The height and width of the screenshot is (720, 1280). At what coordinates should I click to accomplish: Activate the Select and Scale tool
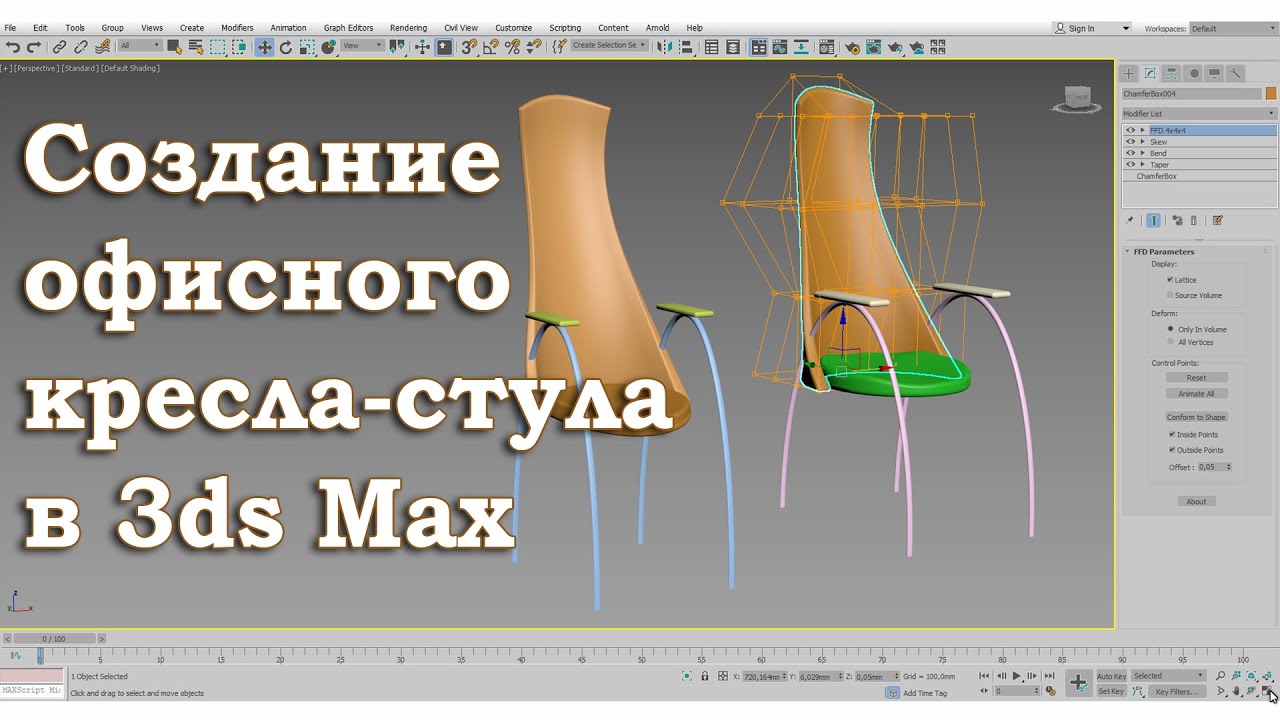click(307, 46)
